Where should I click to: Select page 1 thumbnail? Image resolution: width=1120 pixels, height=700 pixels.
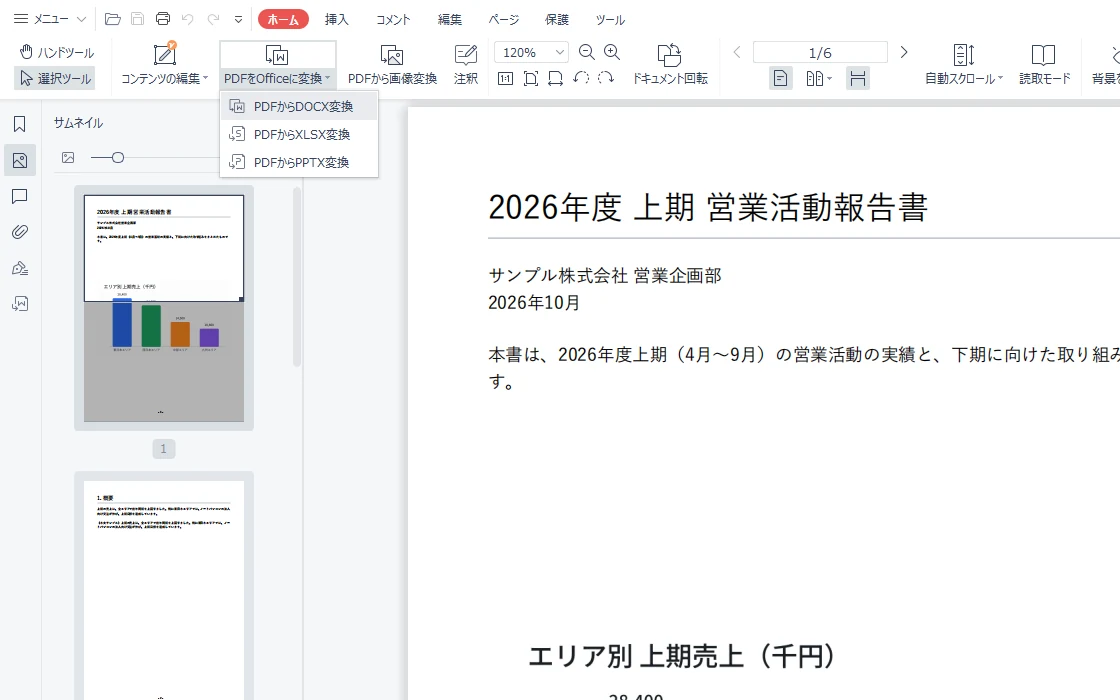pyautogui.click(x=164, y=308)
